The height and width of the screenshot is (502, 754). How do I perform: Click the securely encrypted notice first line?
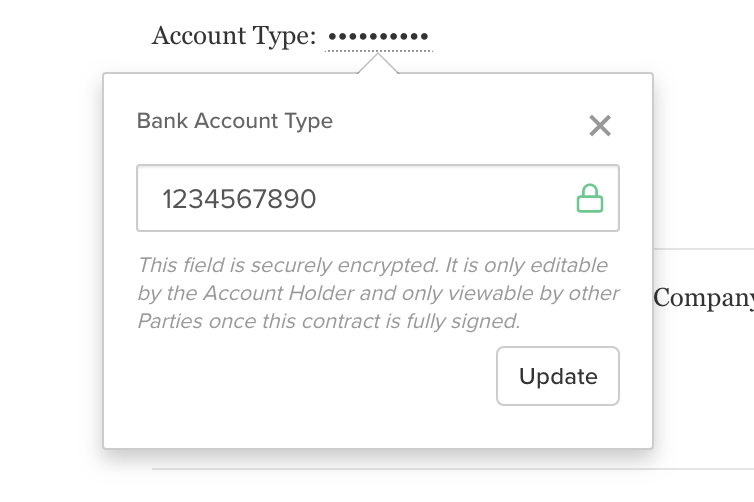click(x=373, y=265)
